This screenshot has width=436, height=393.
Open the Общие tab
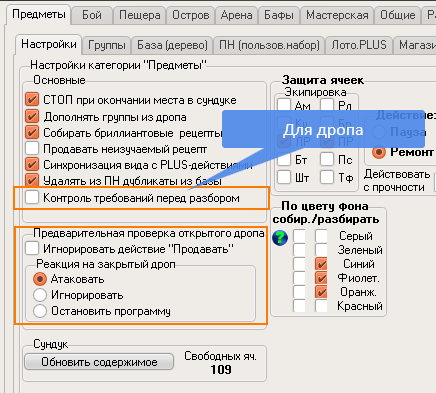click(x=398, y=15)
